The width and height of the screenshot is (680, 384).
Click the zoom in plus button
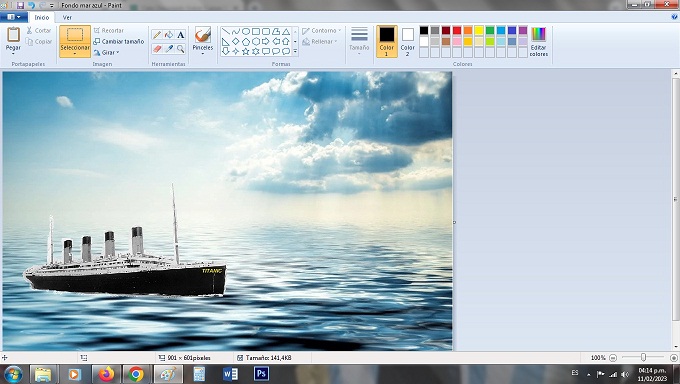(673, 358)
